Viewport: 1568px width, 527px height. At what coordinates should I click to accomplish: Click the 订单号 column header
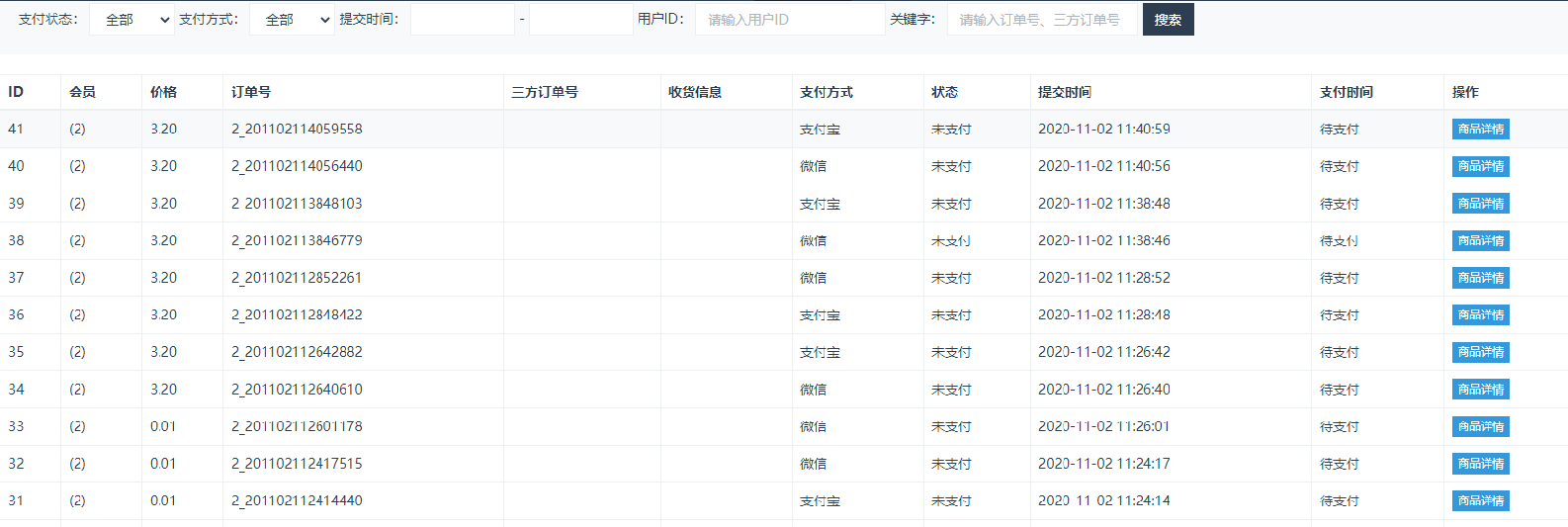coord(251,92)
